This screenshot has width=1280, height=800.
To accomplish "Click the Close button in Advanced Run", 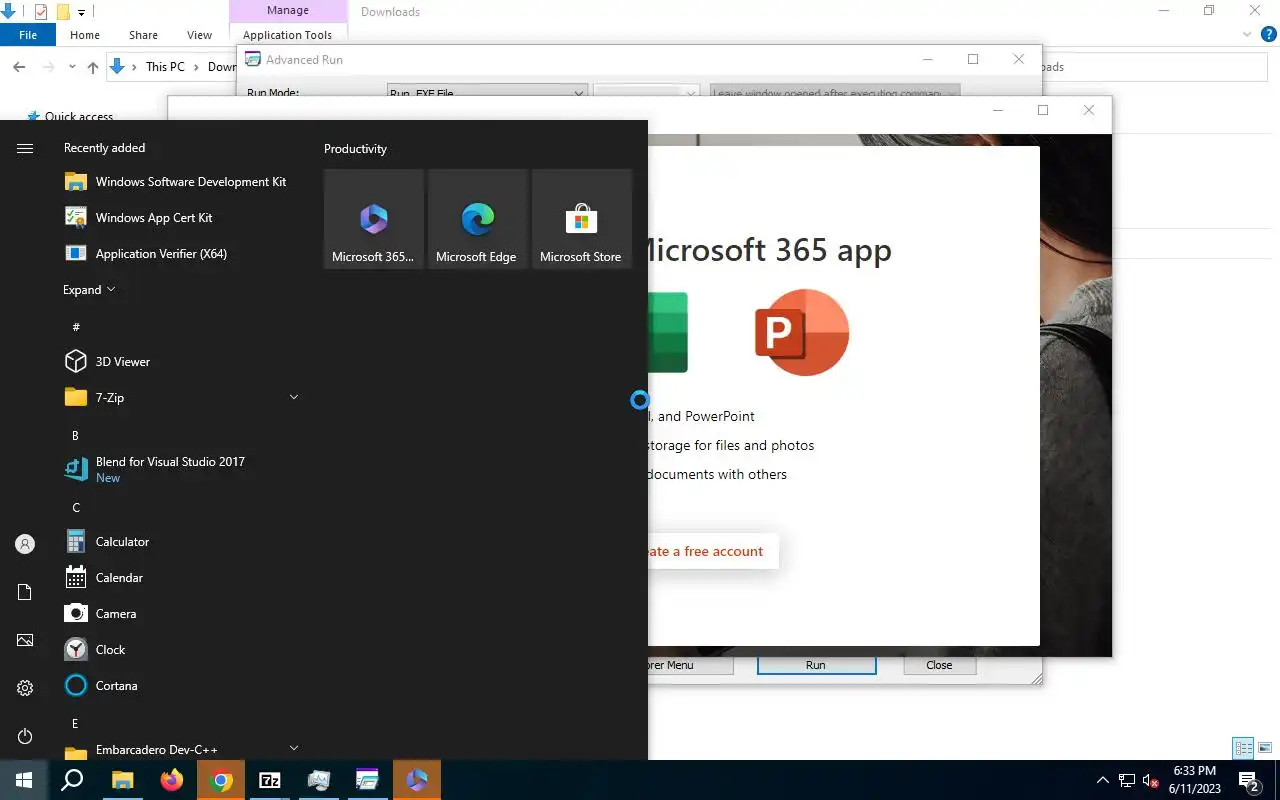I will 939,665.
